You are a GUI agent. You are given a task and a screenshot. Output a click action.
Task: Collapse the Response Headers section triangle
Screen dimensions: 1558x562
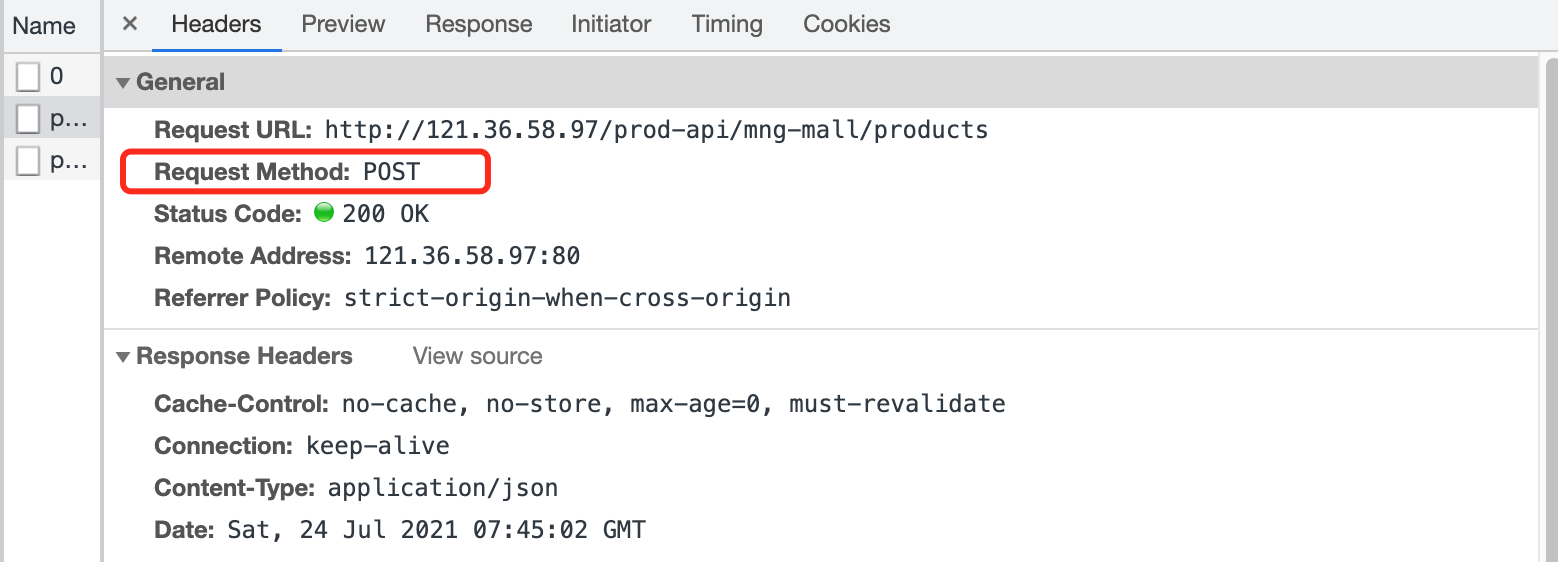(123, 357)
